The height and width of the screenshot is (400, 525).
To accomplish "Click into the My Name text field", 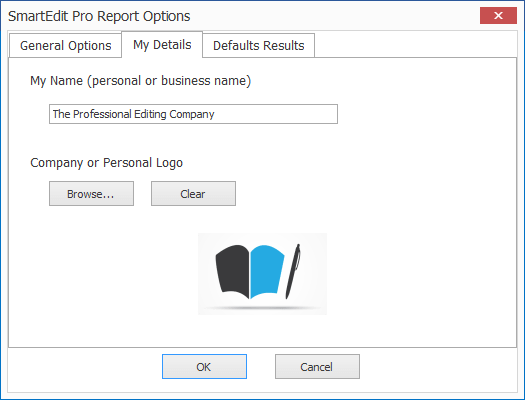I will [x=193, y=114].
